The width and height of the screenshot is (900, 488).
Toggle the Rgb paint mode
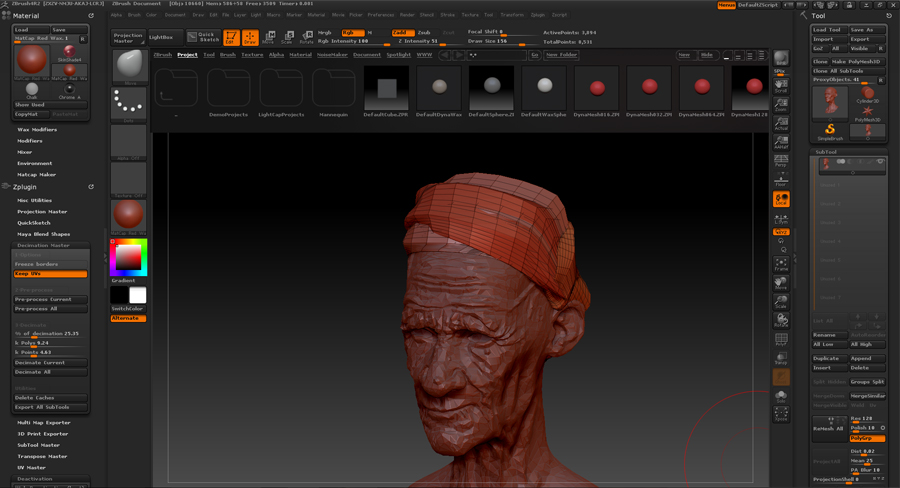(352, 33)
